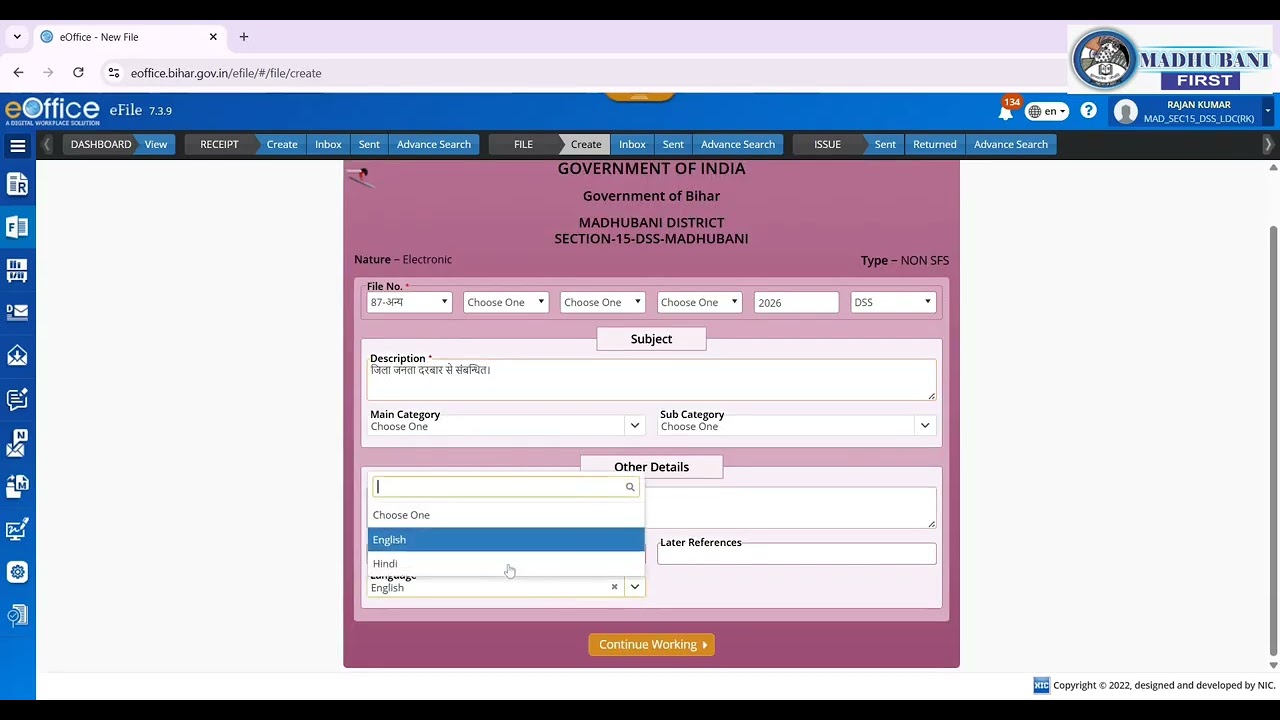The image size is (1280, 720).
Task: Open Receipt Inbox tab
Action: point(328,144)
